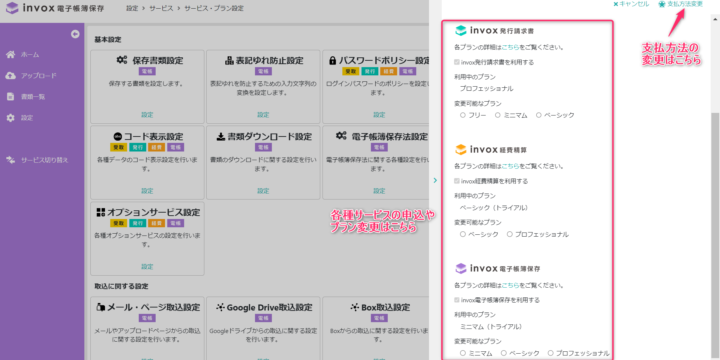This screenshot has width=720, height=360.
Task: Open こちら link under invox経費精算
Action: 511,166
